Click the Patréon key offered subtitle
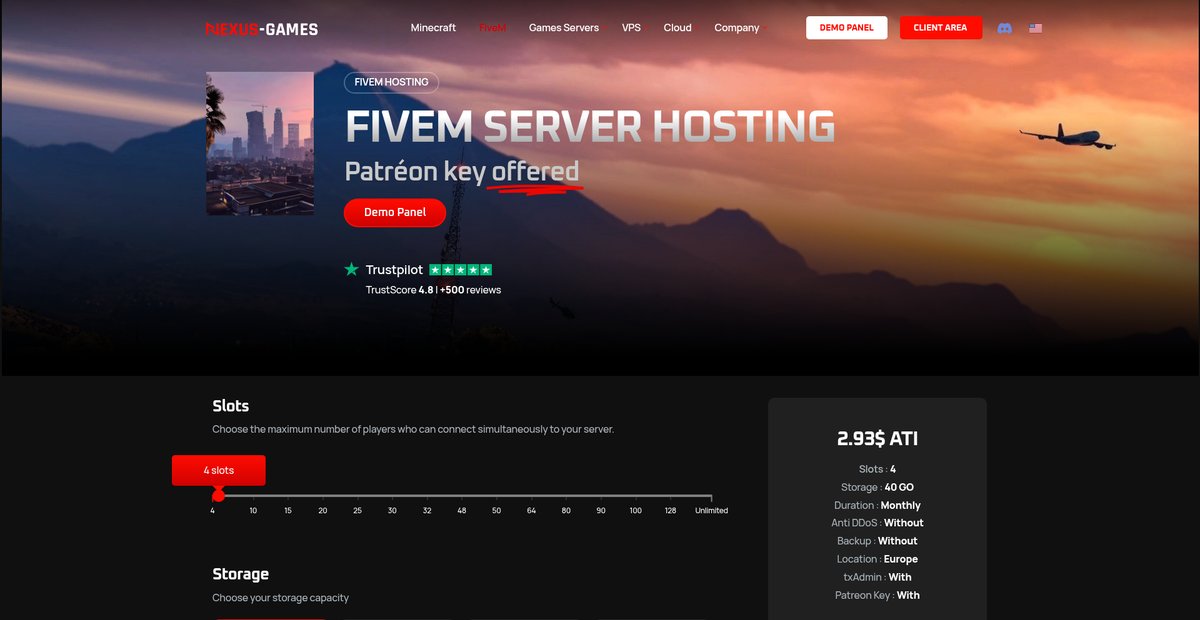Viewport: 1200px width, 620px height. (x=462, y=172)
